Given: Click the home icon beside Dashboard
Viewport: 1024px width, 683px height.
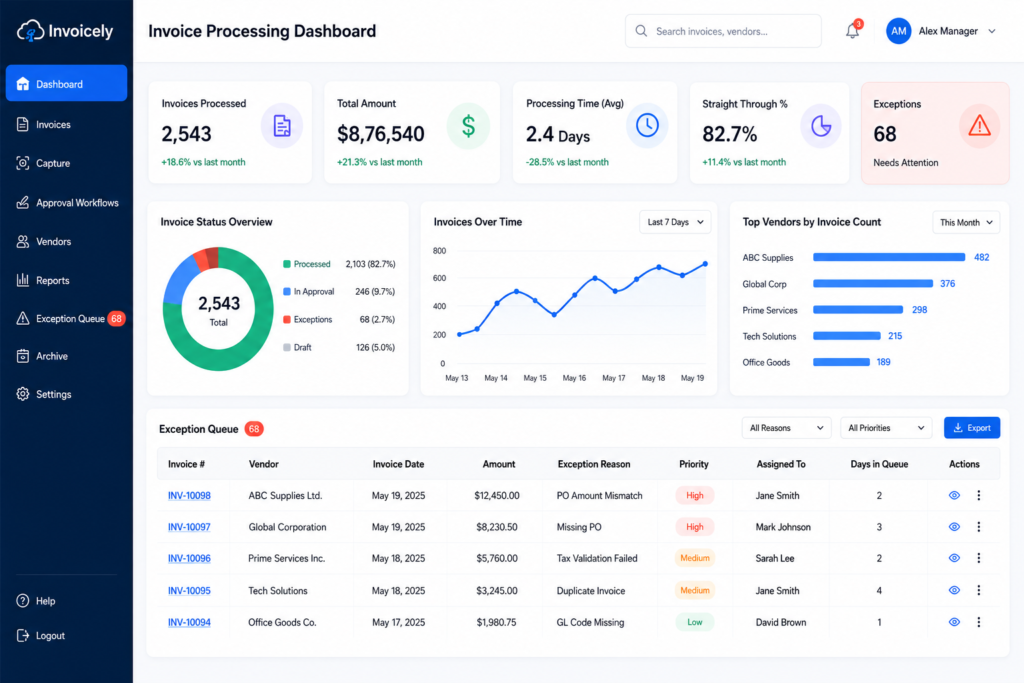Looking at the screenshot, I should 23,84.
